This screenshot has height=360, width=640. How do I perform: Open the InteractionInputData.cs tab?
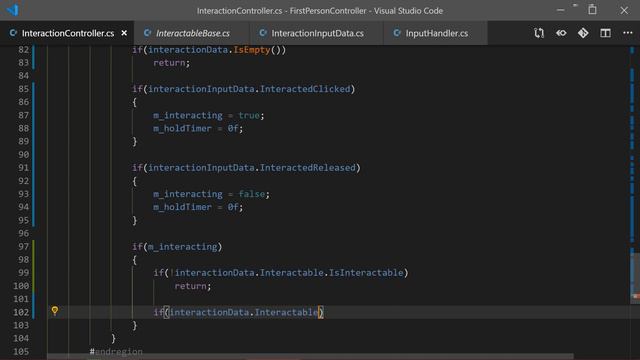pos(317,33)
